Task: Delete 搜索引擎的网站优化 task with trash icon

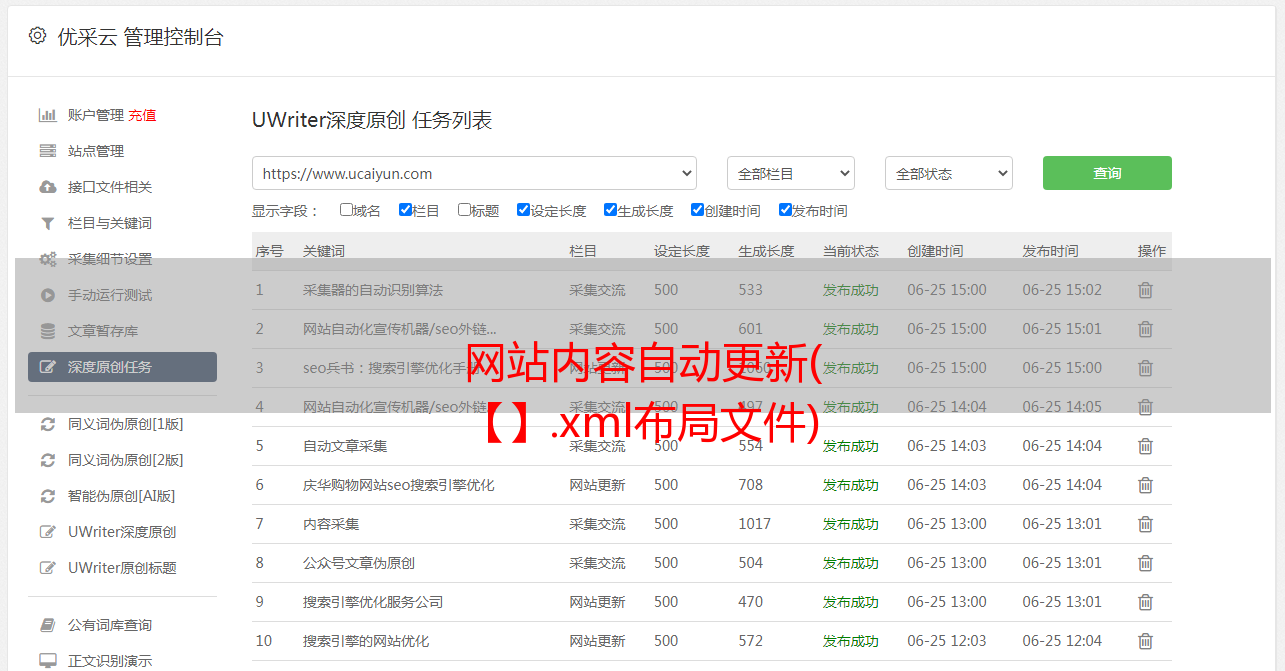Action: coord(1146,641)
